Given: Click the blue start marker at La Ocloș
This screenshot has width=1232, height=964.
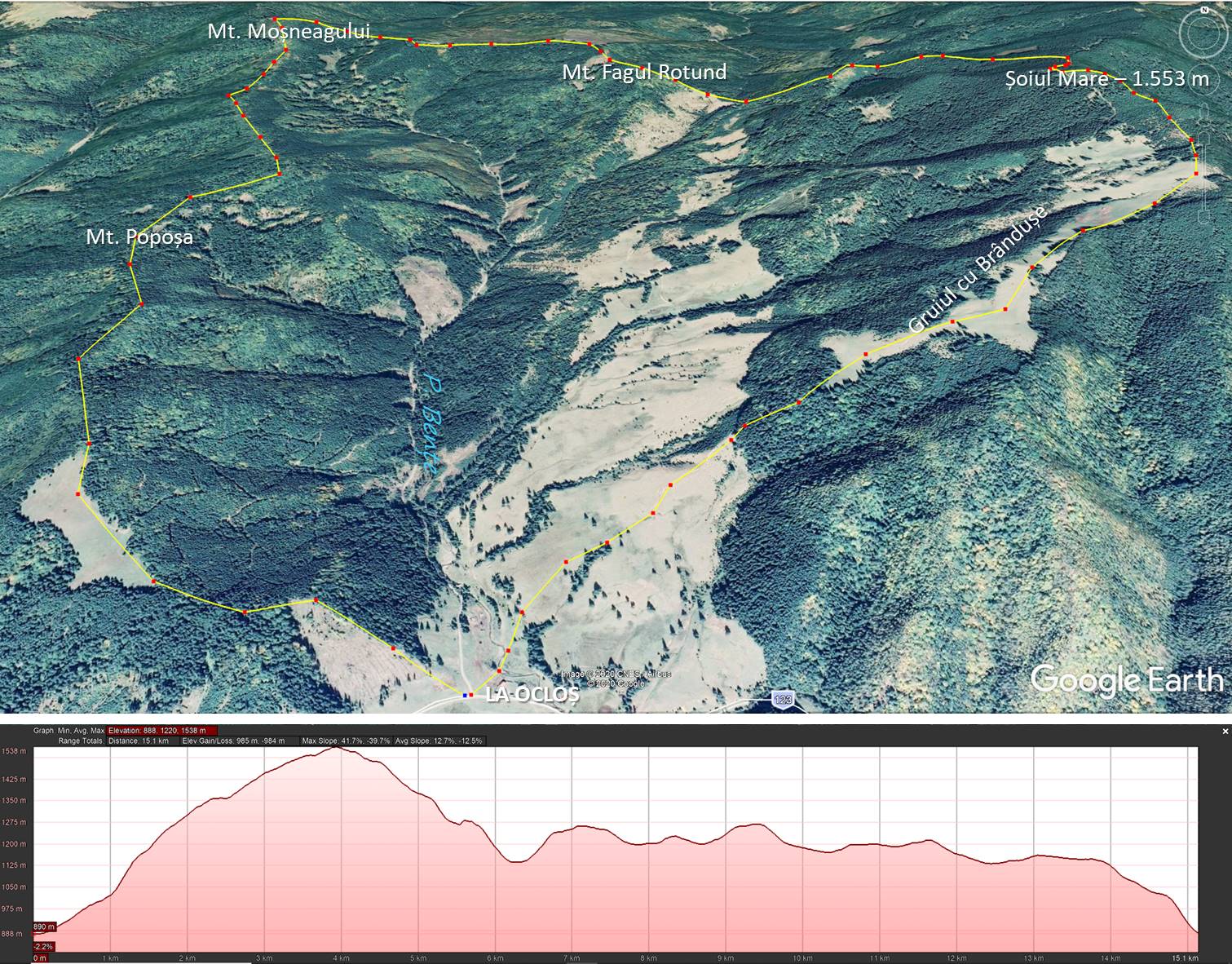Looking at the screenshot, I should pyautogui.click(x=465, y=695).
